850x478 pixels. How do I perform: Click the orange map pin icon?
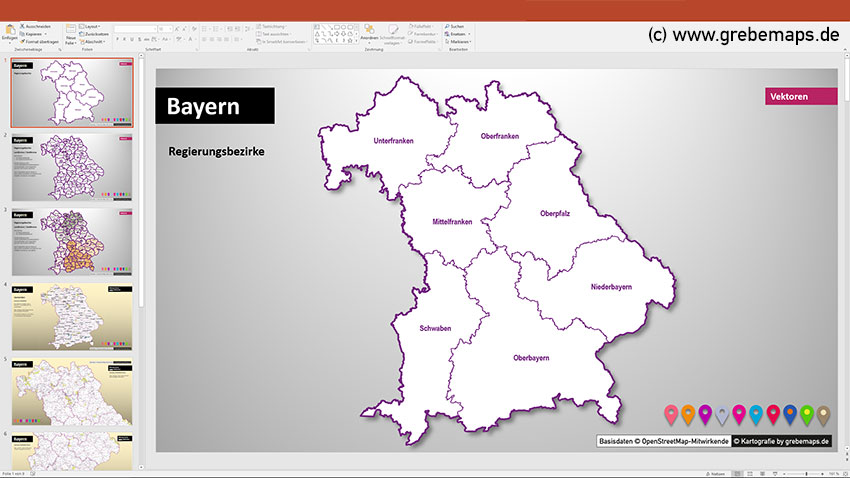click(687, 413)
